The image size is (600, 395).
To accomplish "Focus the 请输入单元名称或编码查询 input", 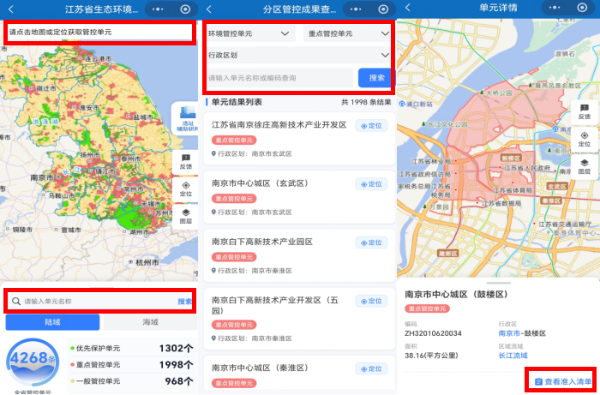I will point(280,78).
